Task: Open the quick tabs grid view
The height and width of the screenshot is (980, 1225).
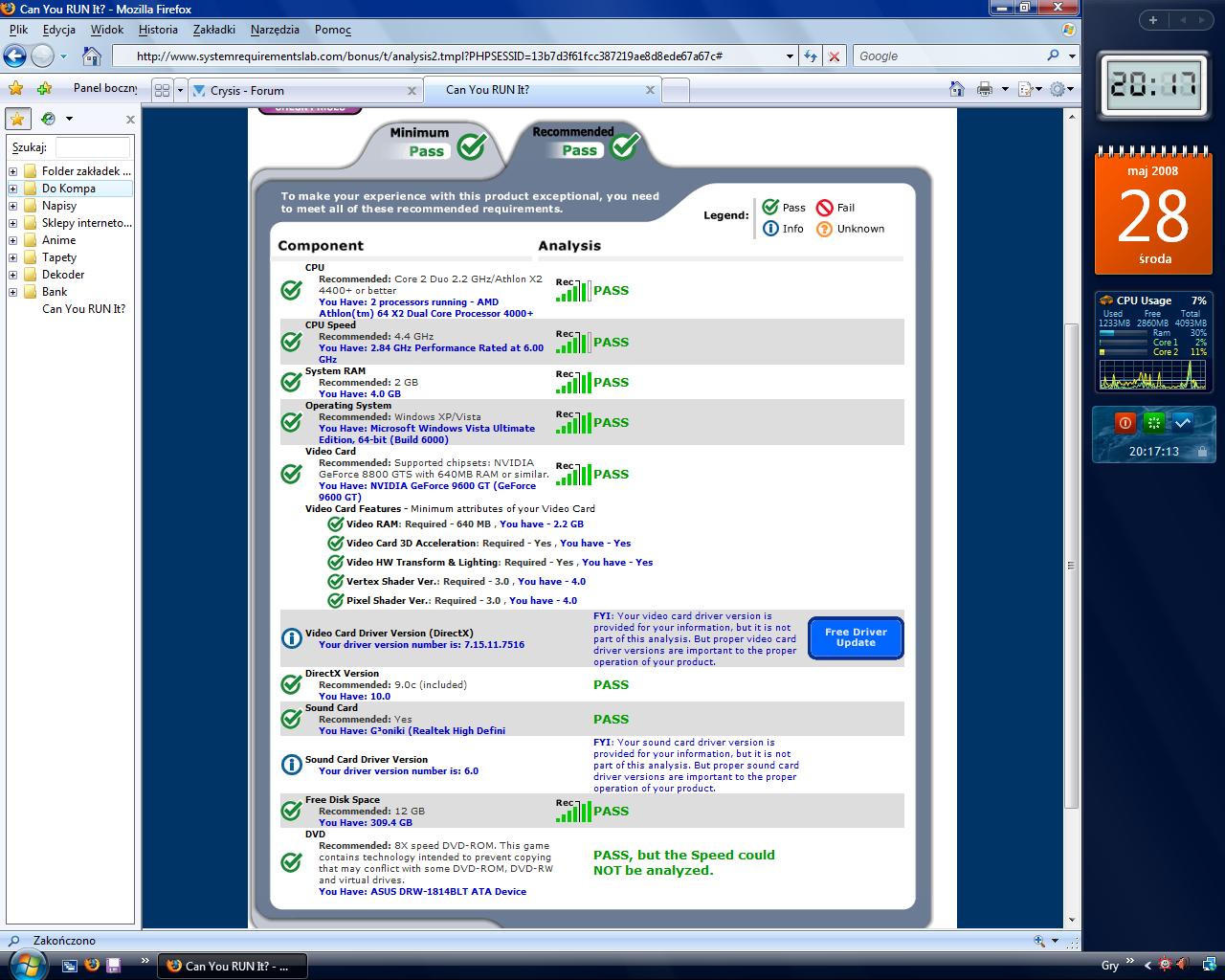Action: [162, 90]
